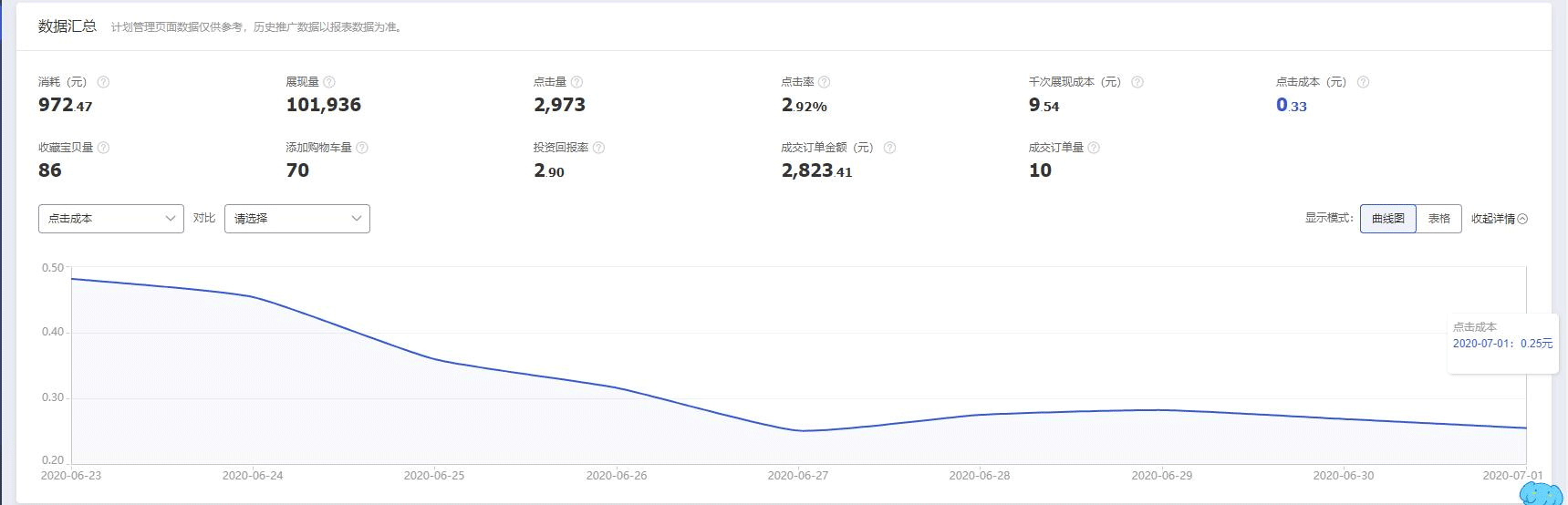Viewport: 1568px width, 505px height.
Task: Open the 点击成本 metric dropdown
Action: (111, 219)
